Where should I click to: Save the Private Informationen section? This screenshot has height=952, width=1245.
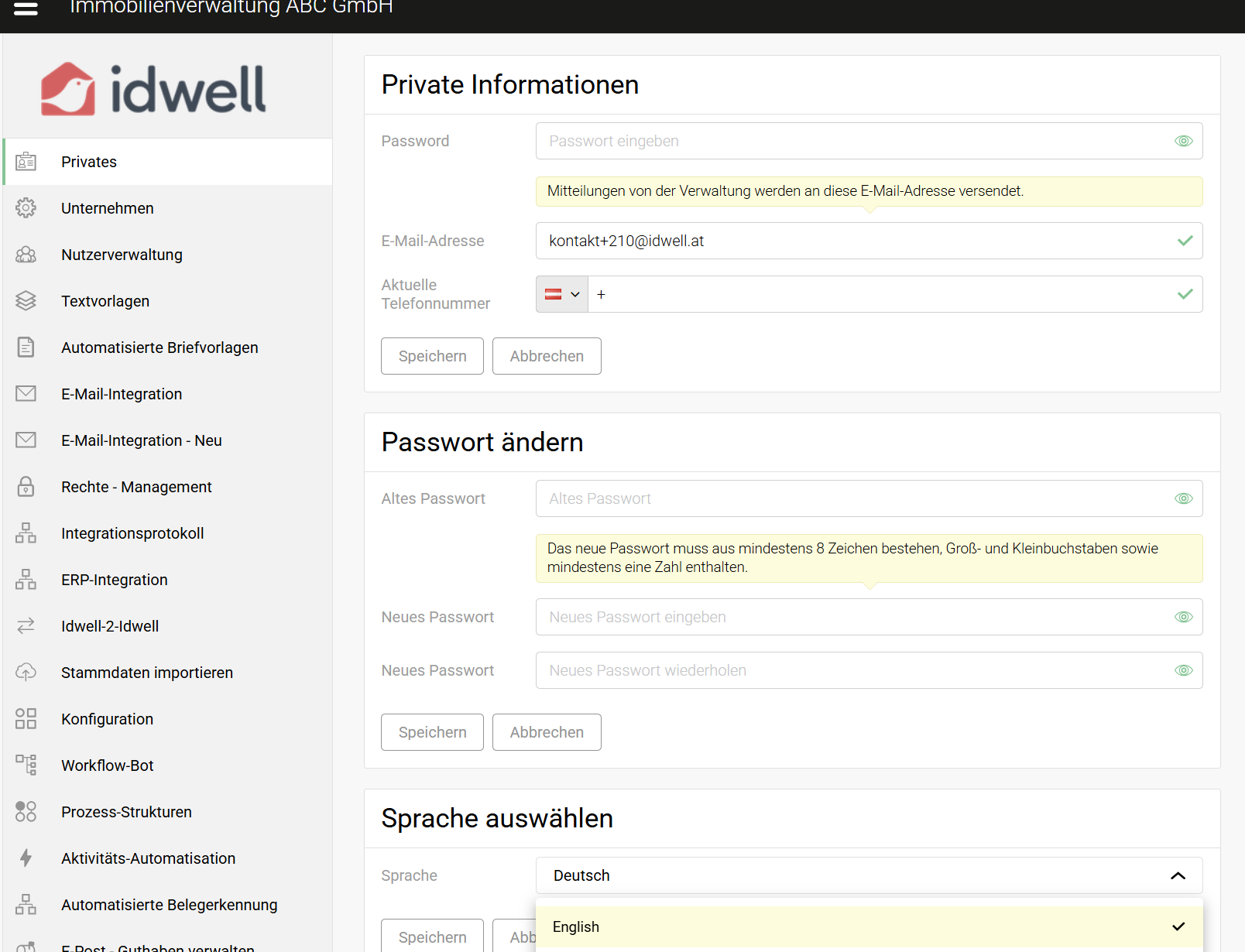click(x=432, y=356)
